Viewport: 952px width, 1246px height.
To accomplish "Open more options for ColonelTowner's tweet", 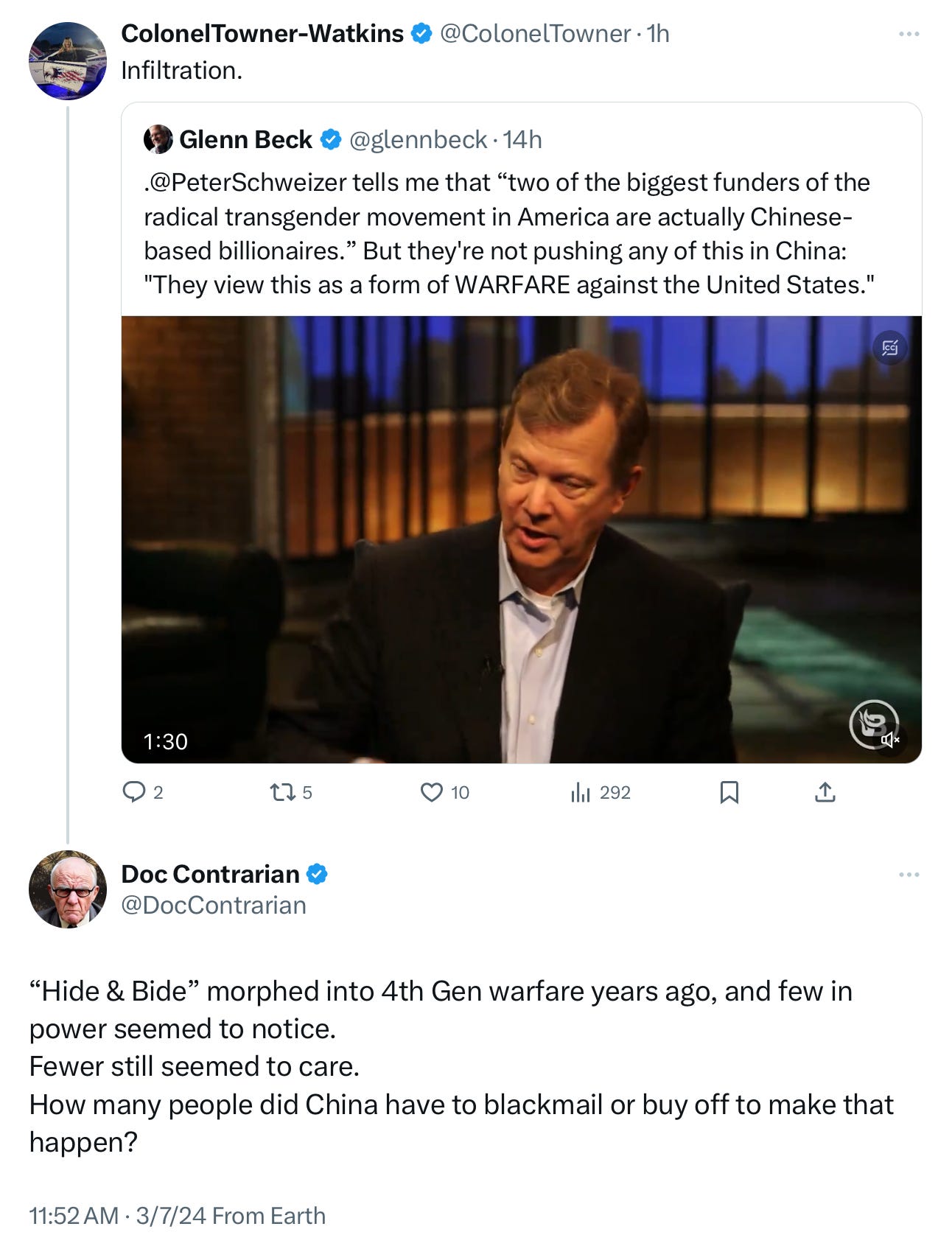I will pyautogui.click(x=909, y=34).
